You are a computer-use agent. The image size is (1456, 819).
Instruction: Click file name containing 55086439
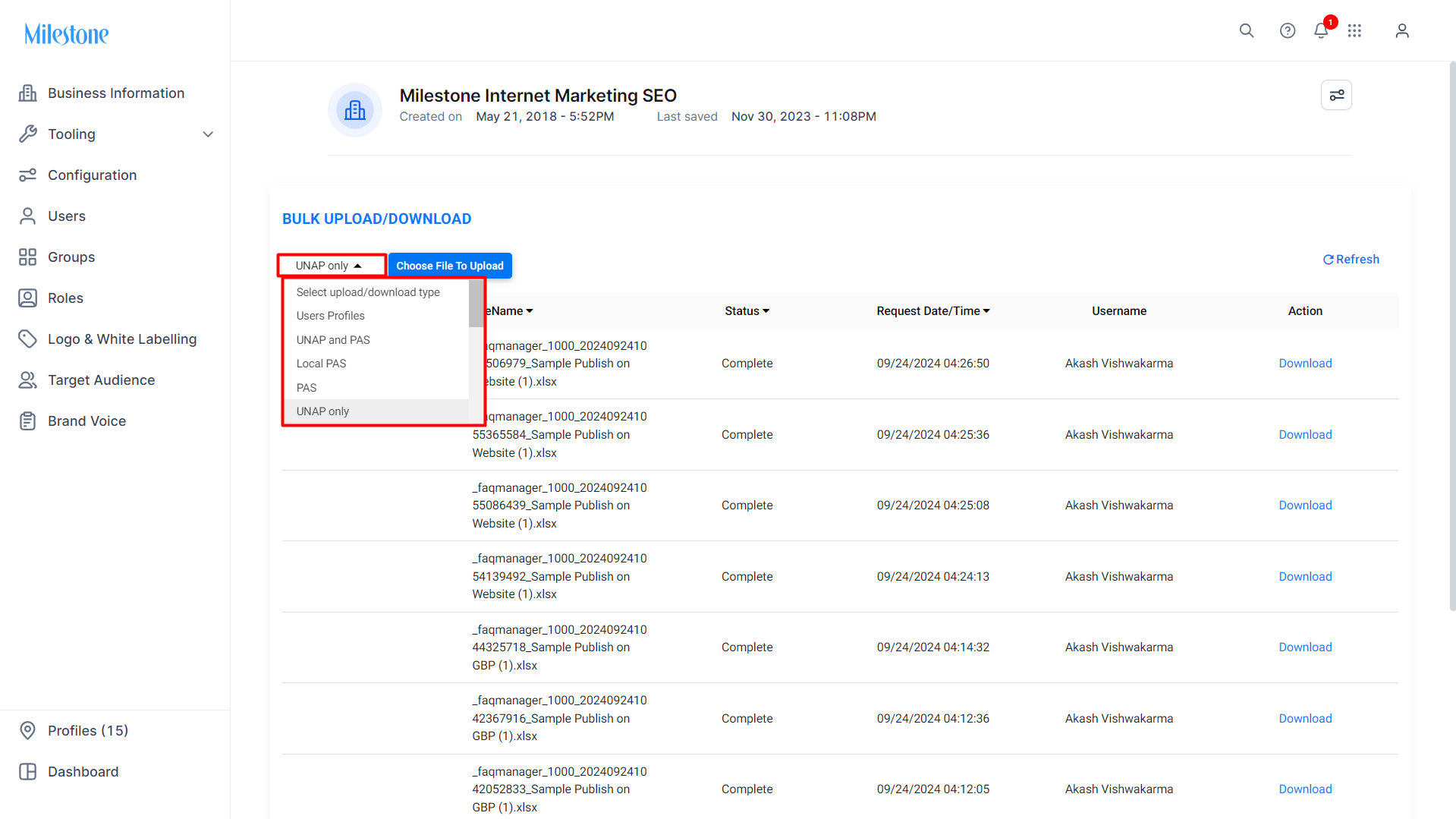point(559,506)
